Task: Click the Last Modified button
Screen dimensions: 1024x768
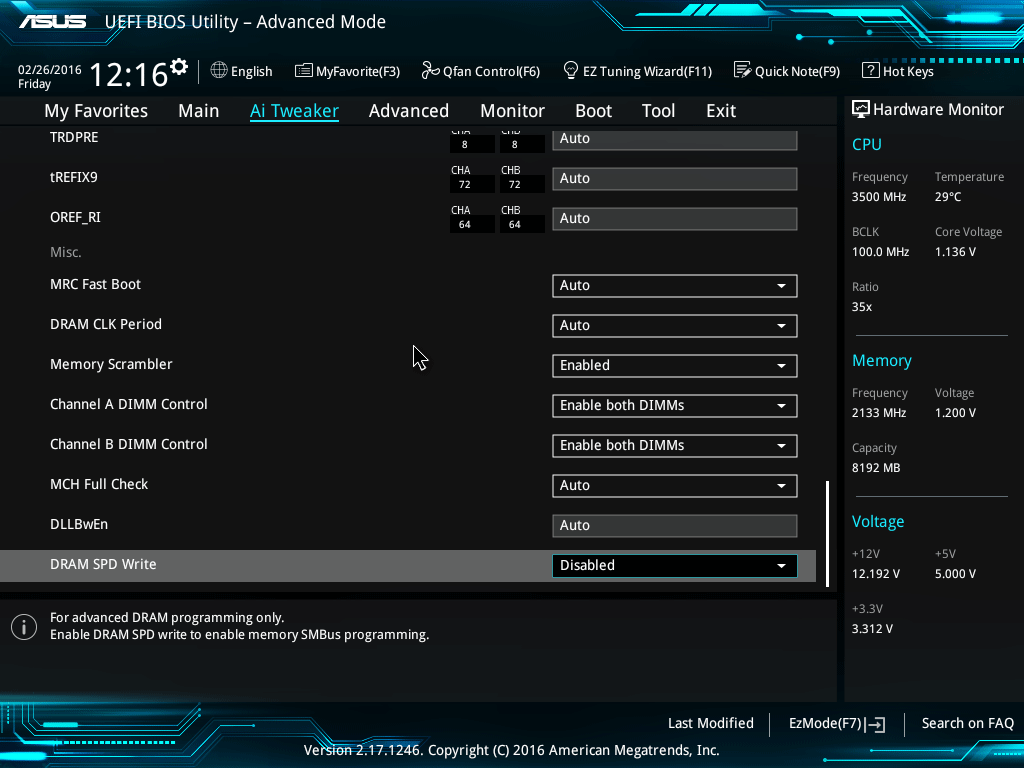Action: (x=710, y=723)
